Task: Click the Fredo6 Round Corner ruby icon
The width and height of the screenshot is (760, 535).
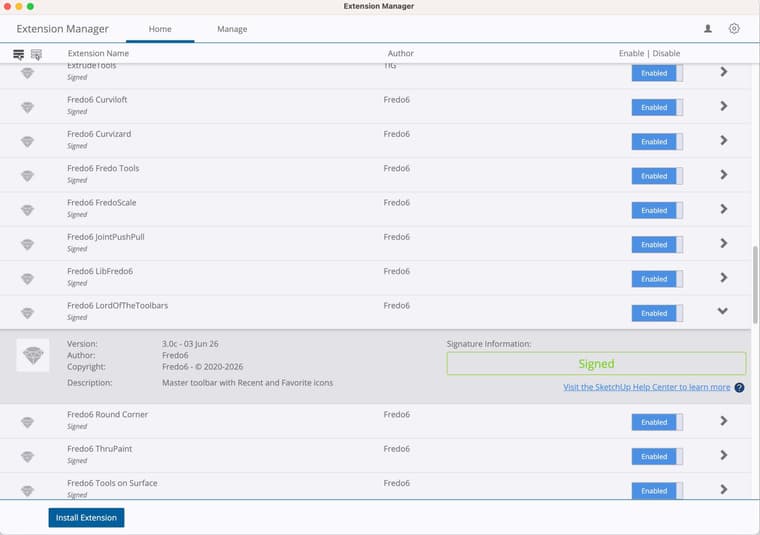Action: tap(28, 423)
